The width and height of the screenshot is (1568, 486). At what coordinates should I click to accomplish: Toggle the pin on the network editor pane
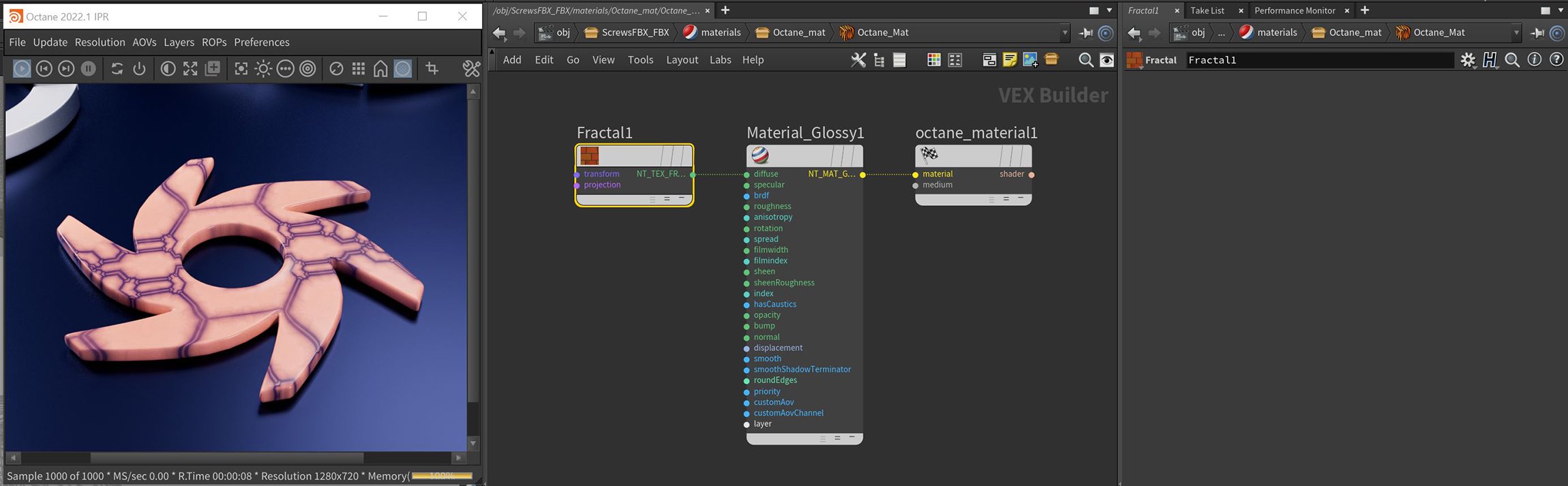pyautogui.click(x=1086, y=33)
